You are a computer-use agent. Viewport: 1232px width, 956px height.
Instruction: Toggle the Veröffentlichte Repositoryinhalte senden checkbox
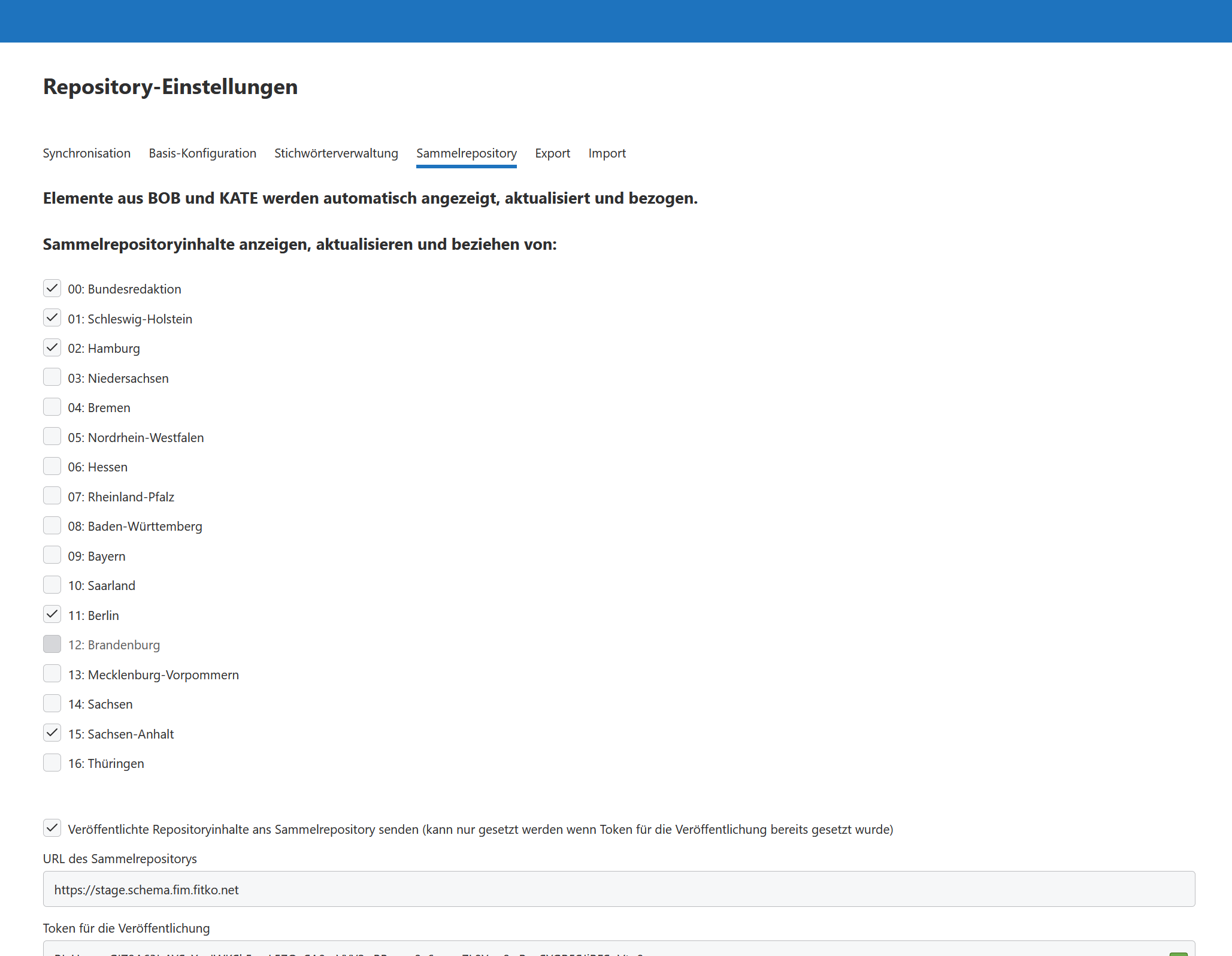point(52,828)
